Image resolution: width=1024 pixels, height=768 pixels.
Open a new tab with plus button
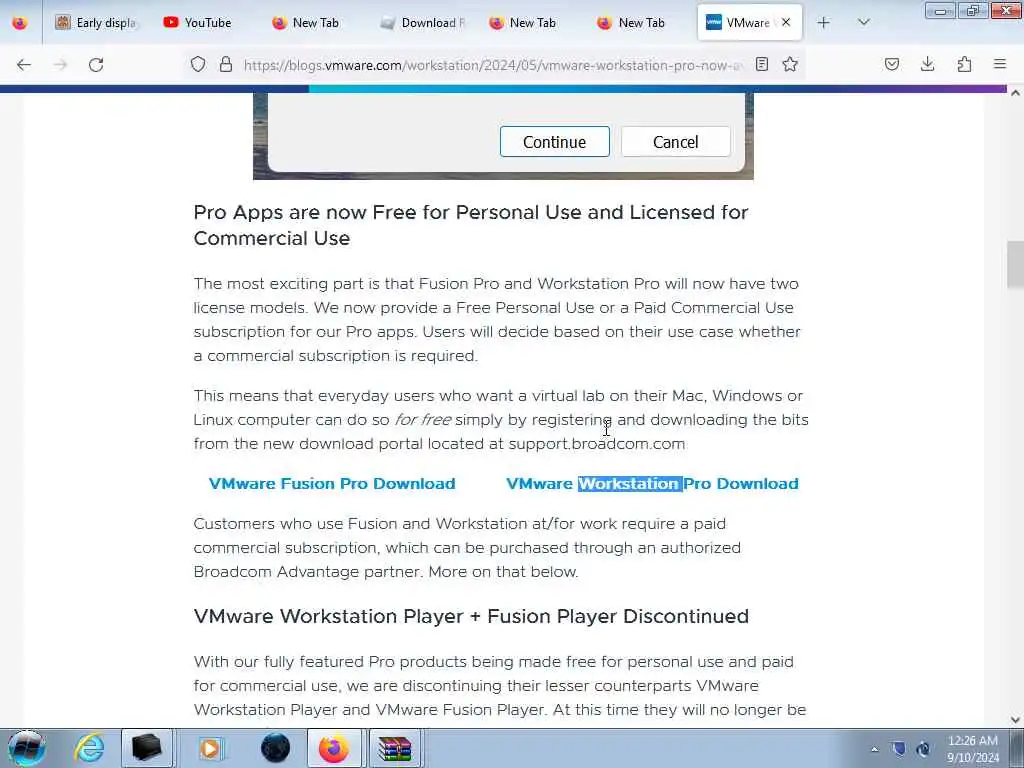pyautogui.click(x=824, y=23)
